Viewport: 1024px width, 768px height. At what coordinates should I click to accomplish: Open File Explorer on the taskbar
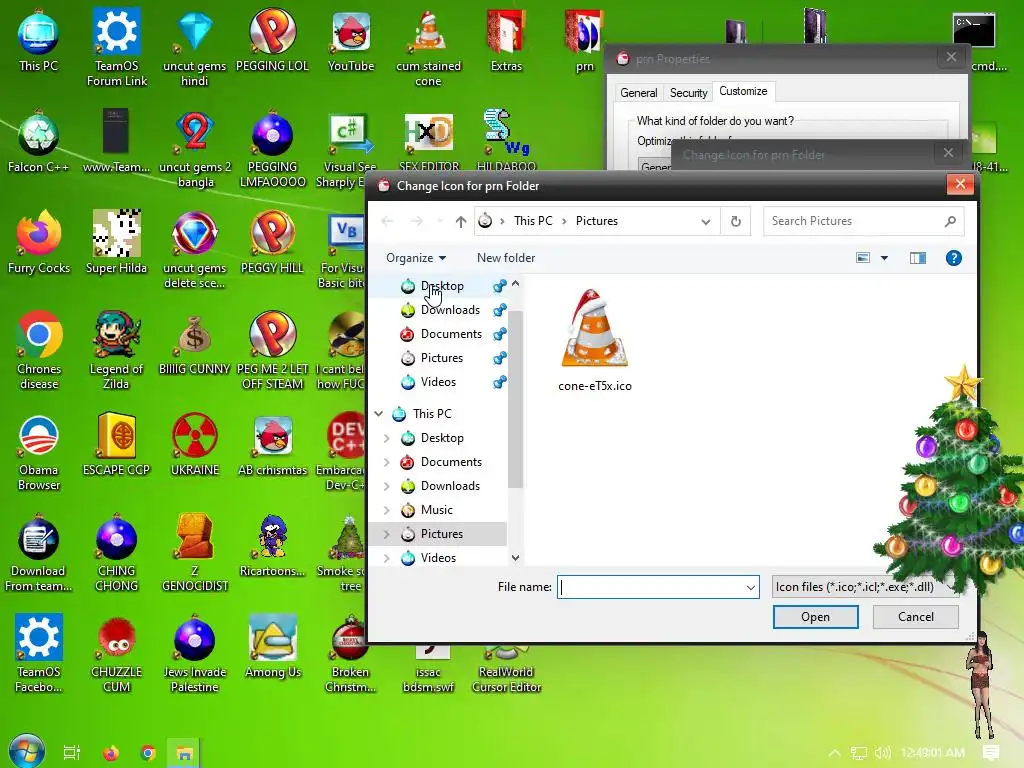pyautogui.click(x=184, y=753)
